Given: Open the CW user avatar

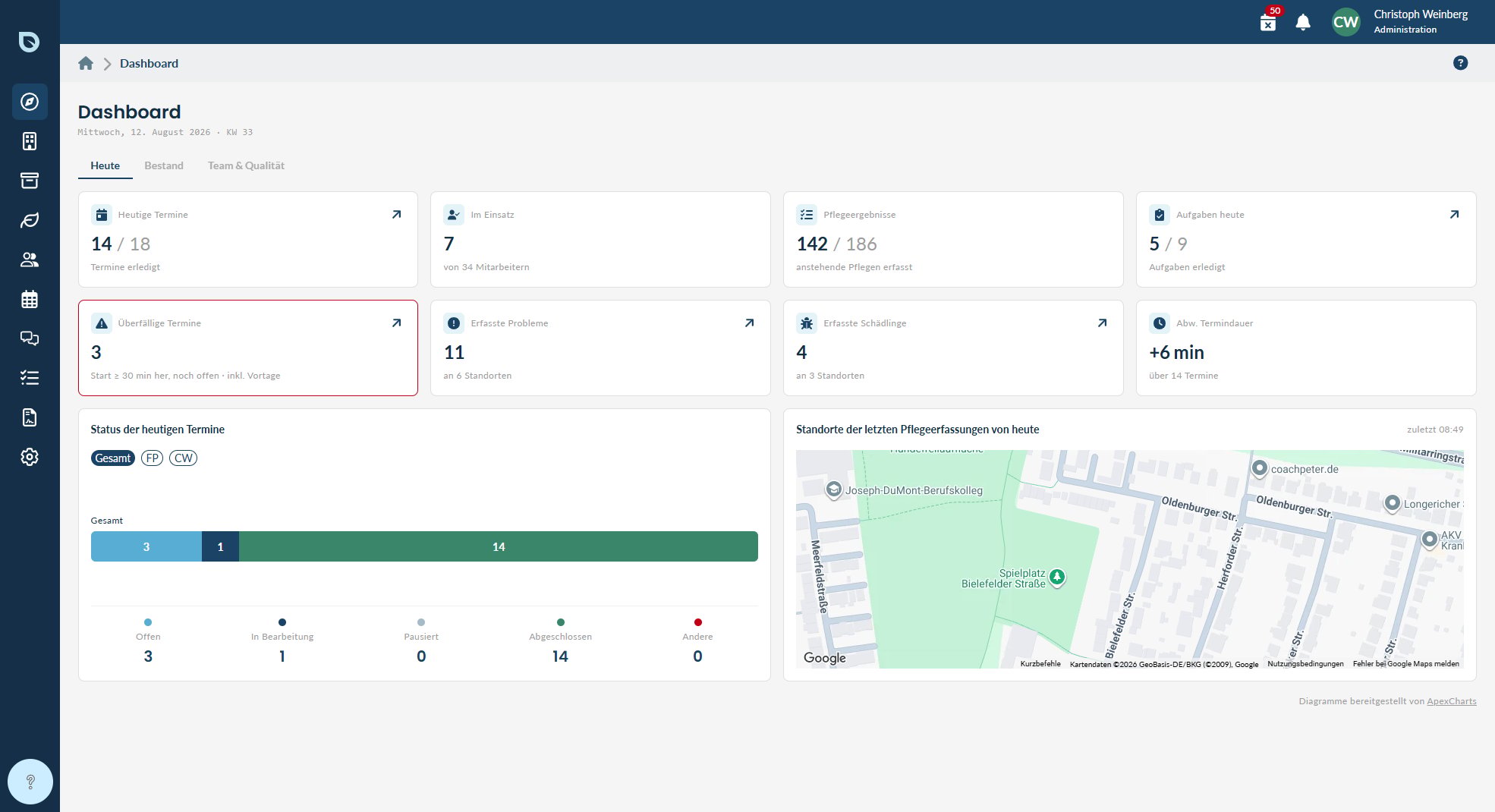Looking at the screenshot, I should point(1346,22).
